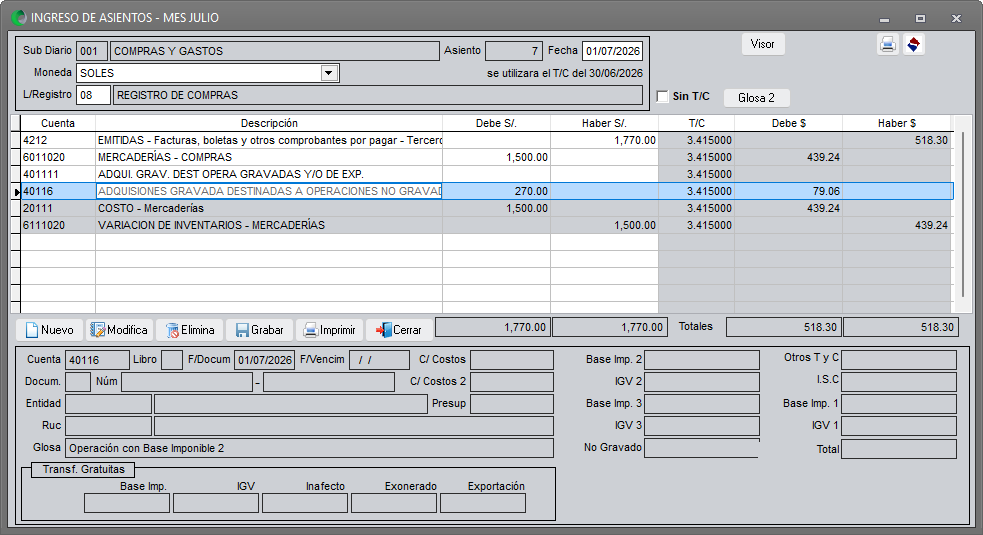Click the L/Registro code field 08
The image size is (983, 535).
[x=93, y=95]
